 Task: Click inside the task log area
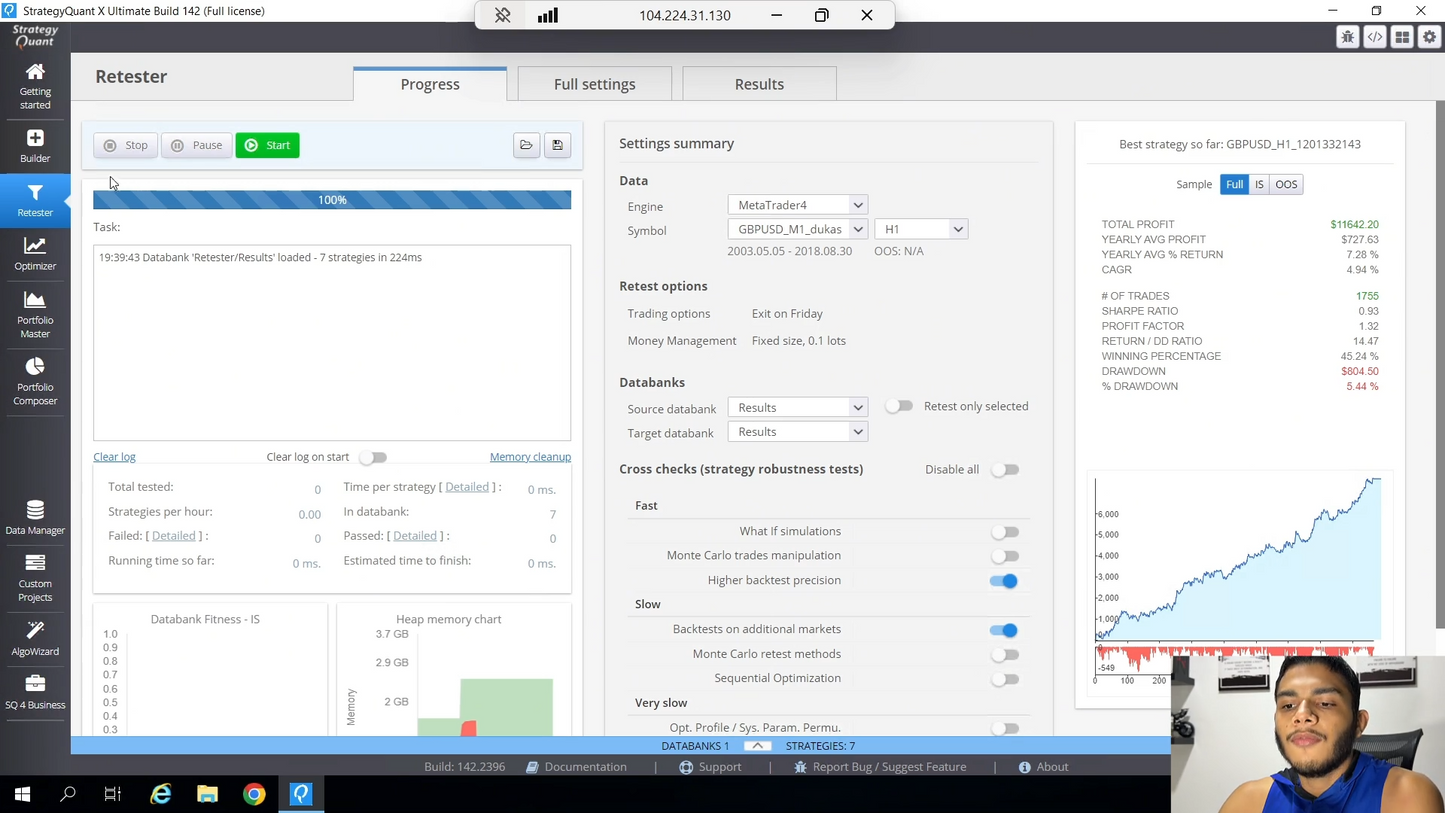click(332, 342)
